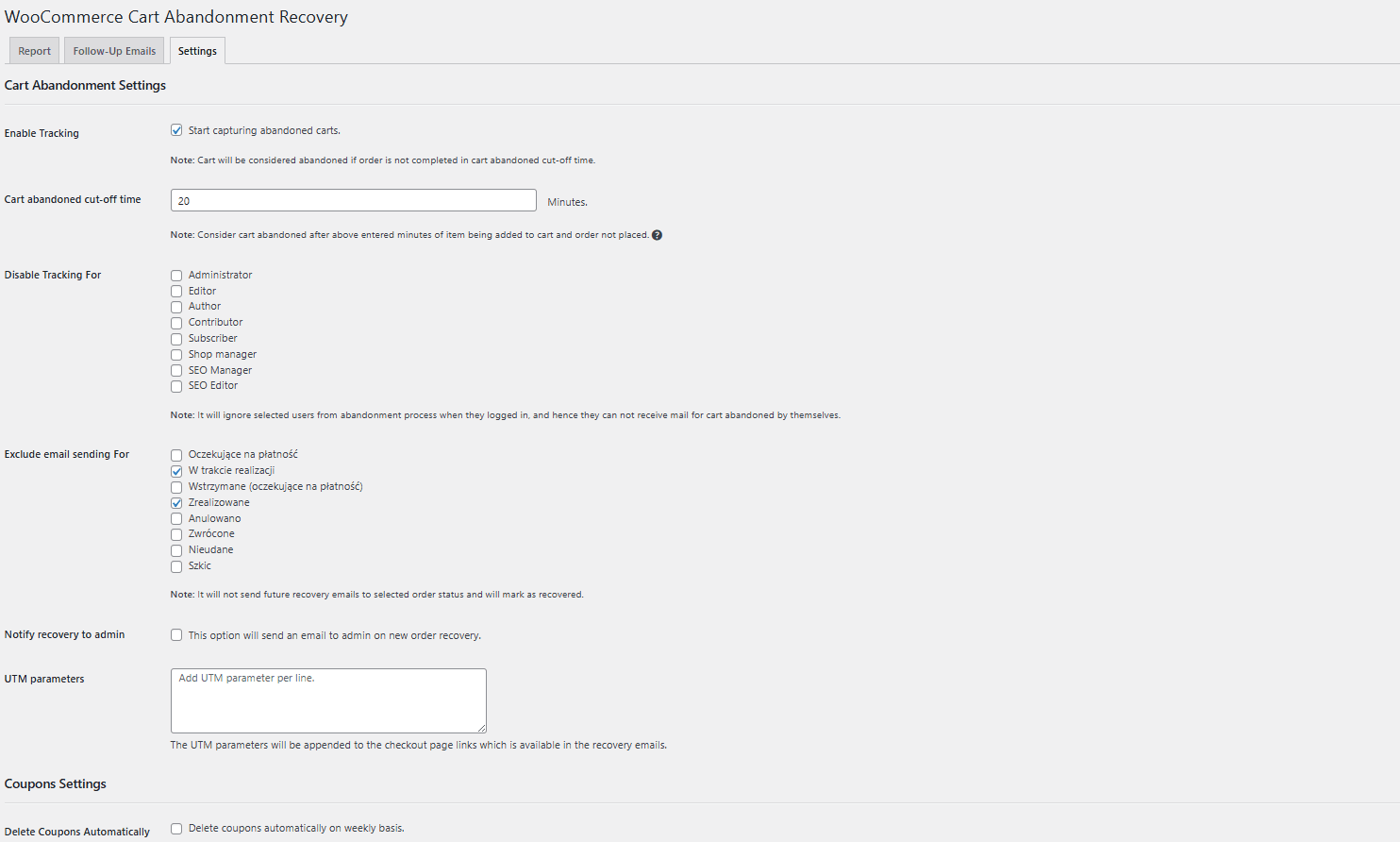Click the cart abandoned cut-off time field

tap(353, 199)
